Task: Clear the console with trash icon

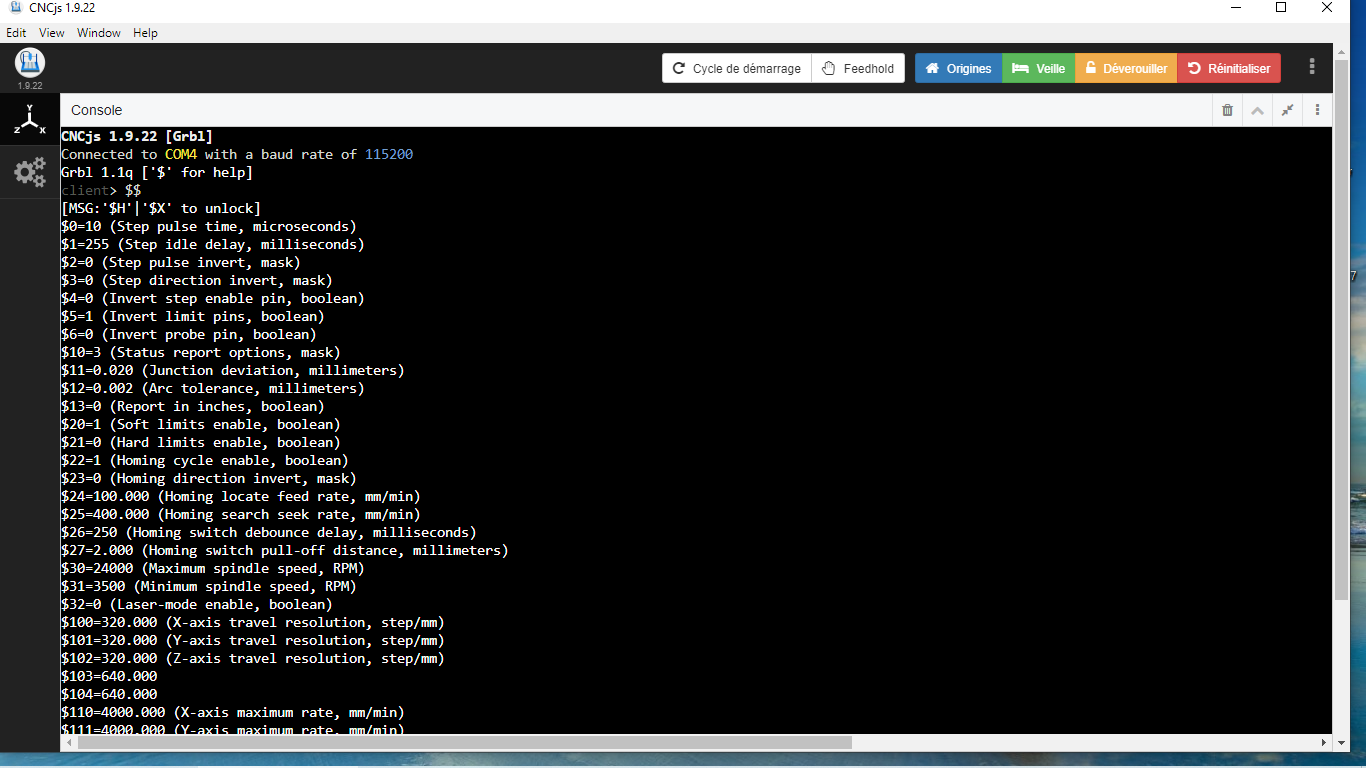Action: click(1228, 110)
